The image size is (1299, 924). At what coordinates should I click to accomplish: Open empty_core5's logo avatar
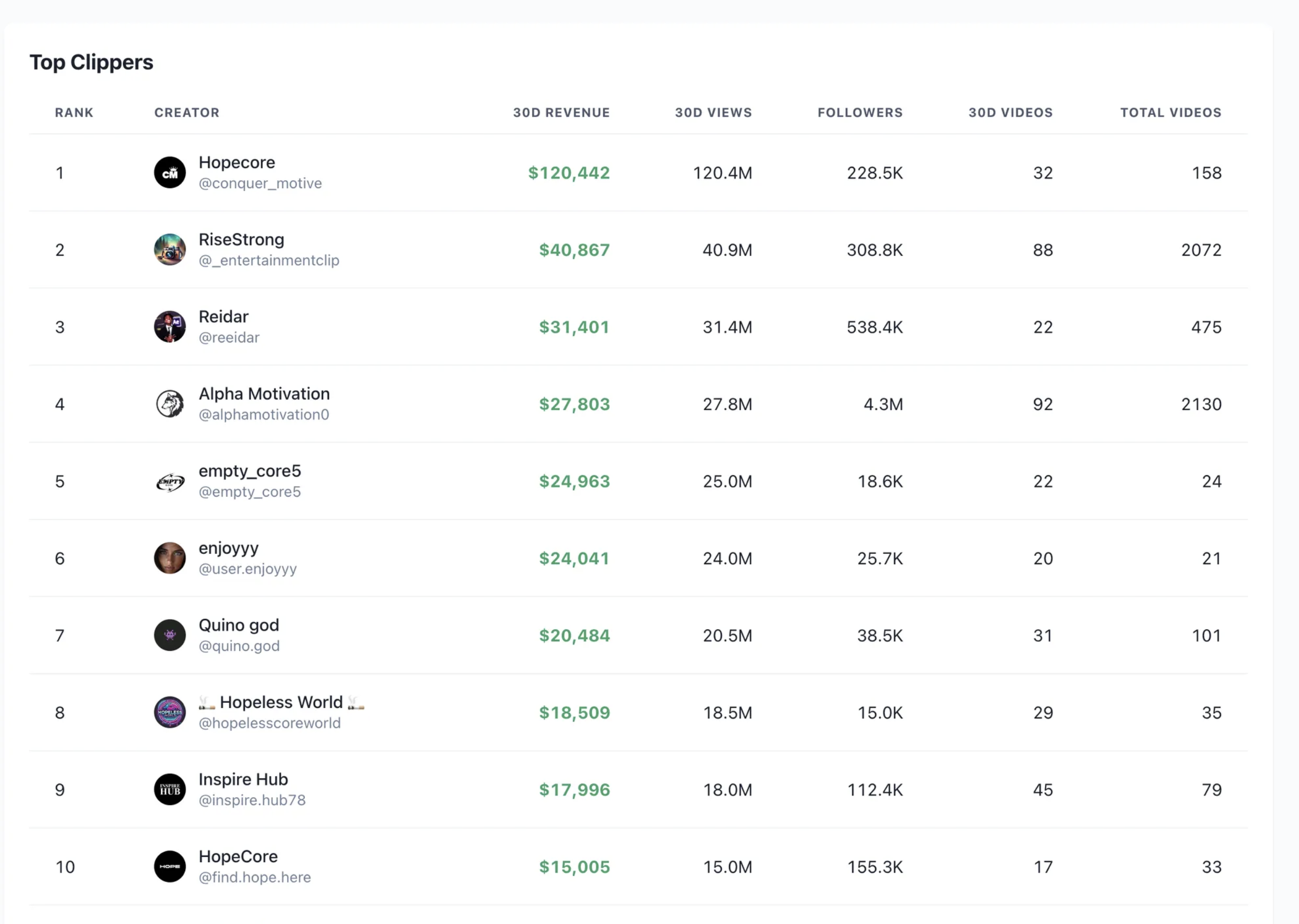point(169,481)
